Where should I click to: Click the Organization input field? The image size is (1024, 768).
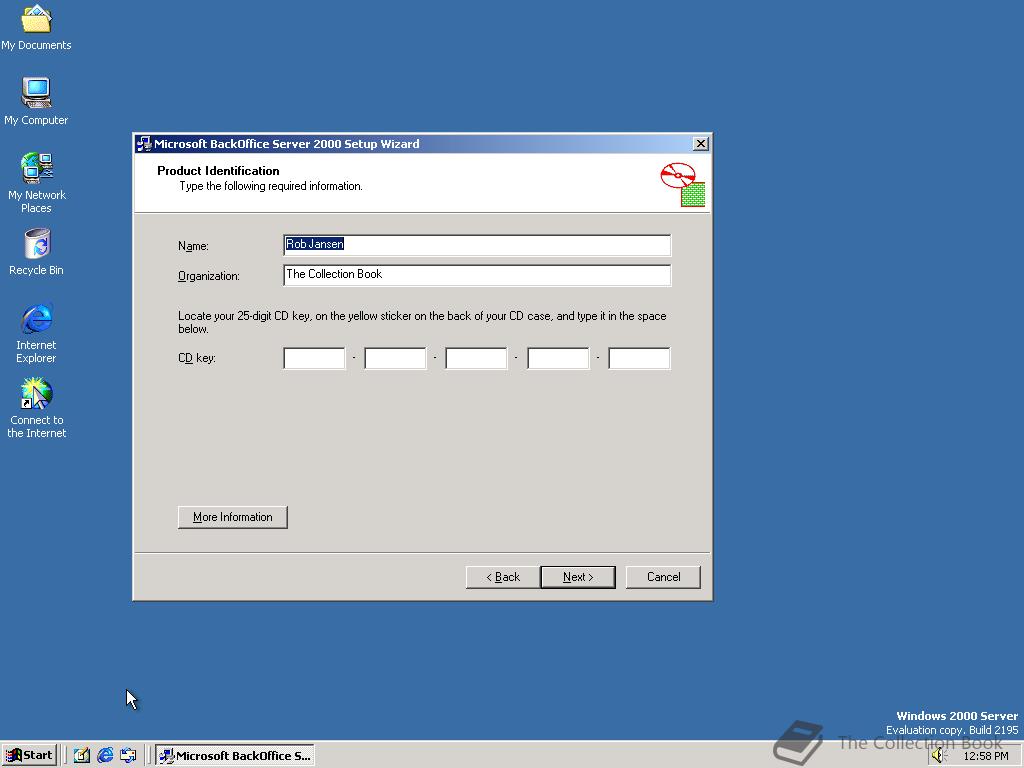click(477, 275)
